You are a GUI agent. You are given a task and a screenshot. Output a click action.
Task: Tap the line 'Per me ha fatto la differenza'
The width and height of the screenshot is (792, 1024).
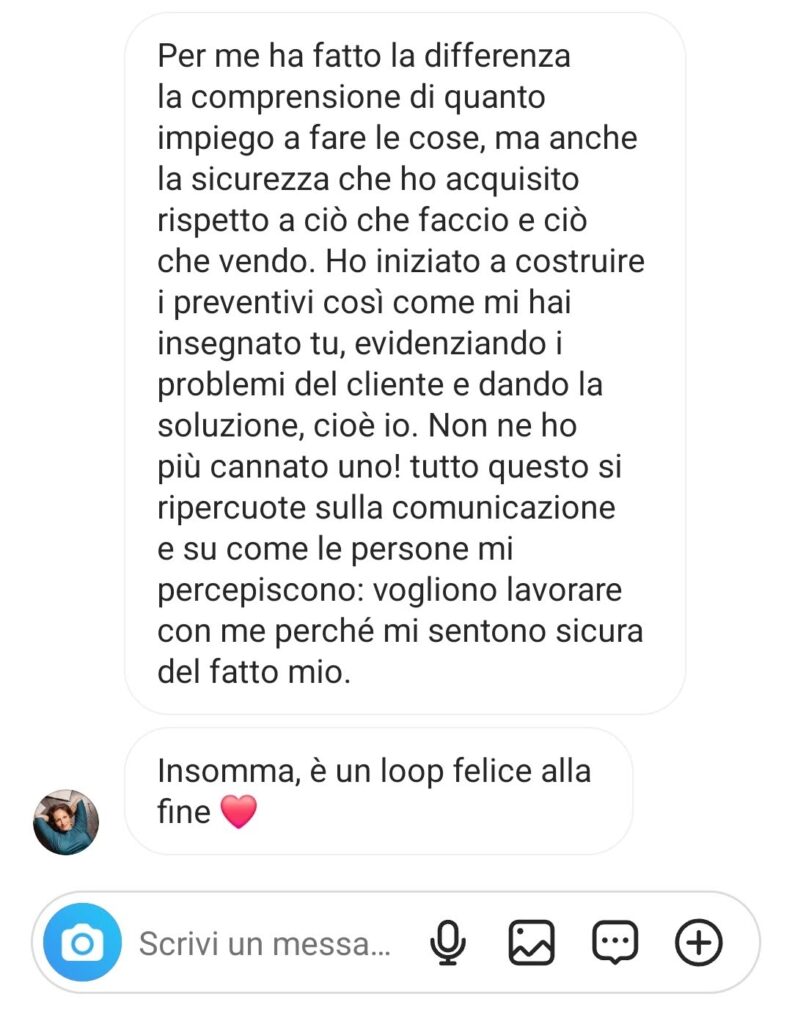point(364,56)
